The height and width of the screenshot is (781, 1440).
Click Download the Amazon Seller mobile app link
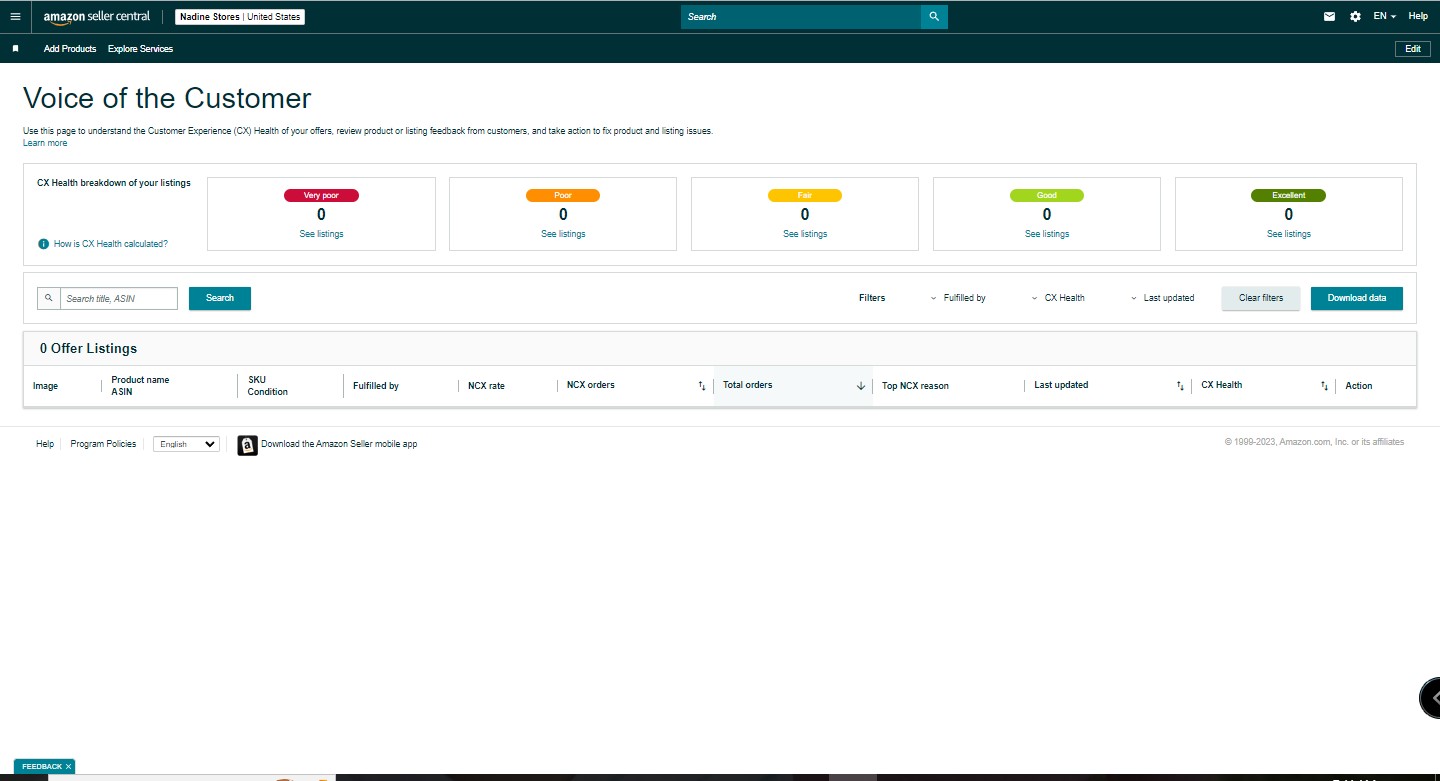[339, 444]
